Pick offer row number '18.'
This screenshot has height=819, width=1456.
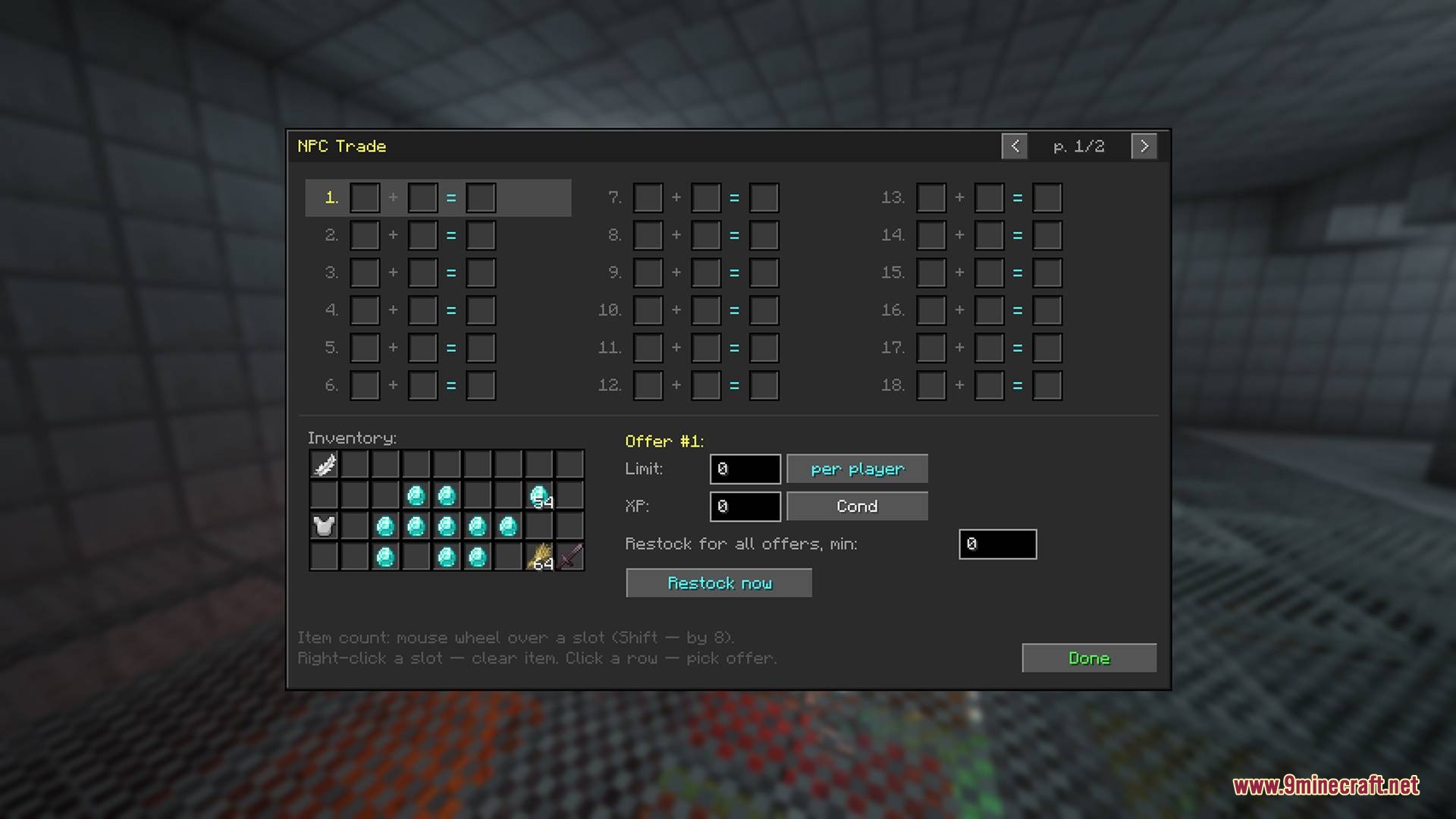(893, 385)
